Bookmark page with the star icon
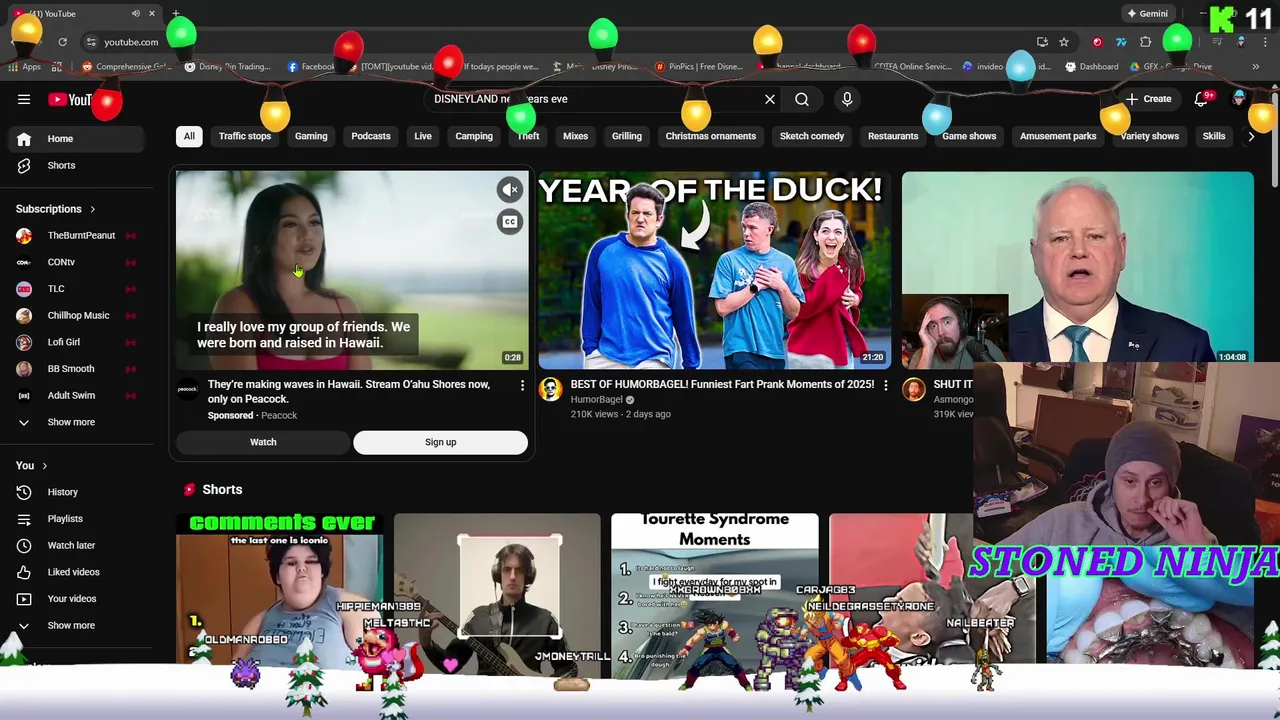Screen dimensions: 1280x720 tap(1064, 42)
